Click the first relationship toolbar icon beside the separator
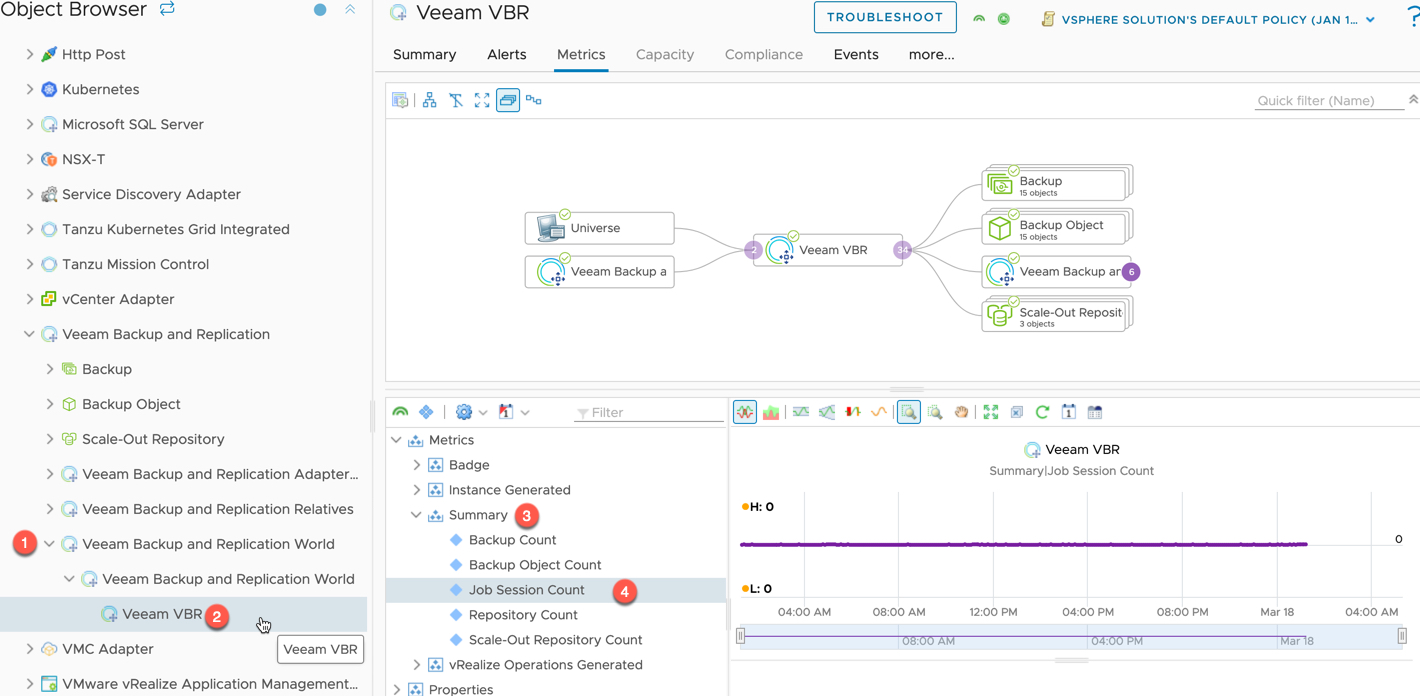Image resolution: width=1420 pixels, height=696 pixels. [x=400, y=100]
